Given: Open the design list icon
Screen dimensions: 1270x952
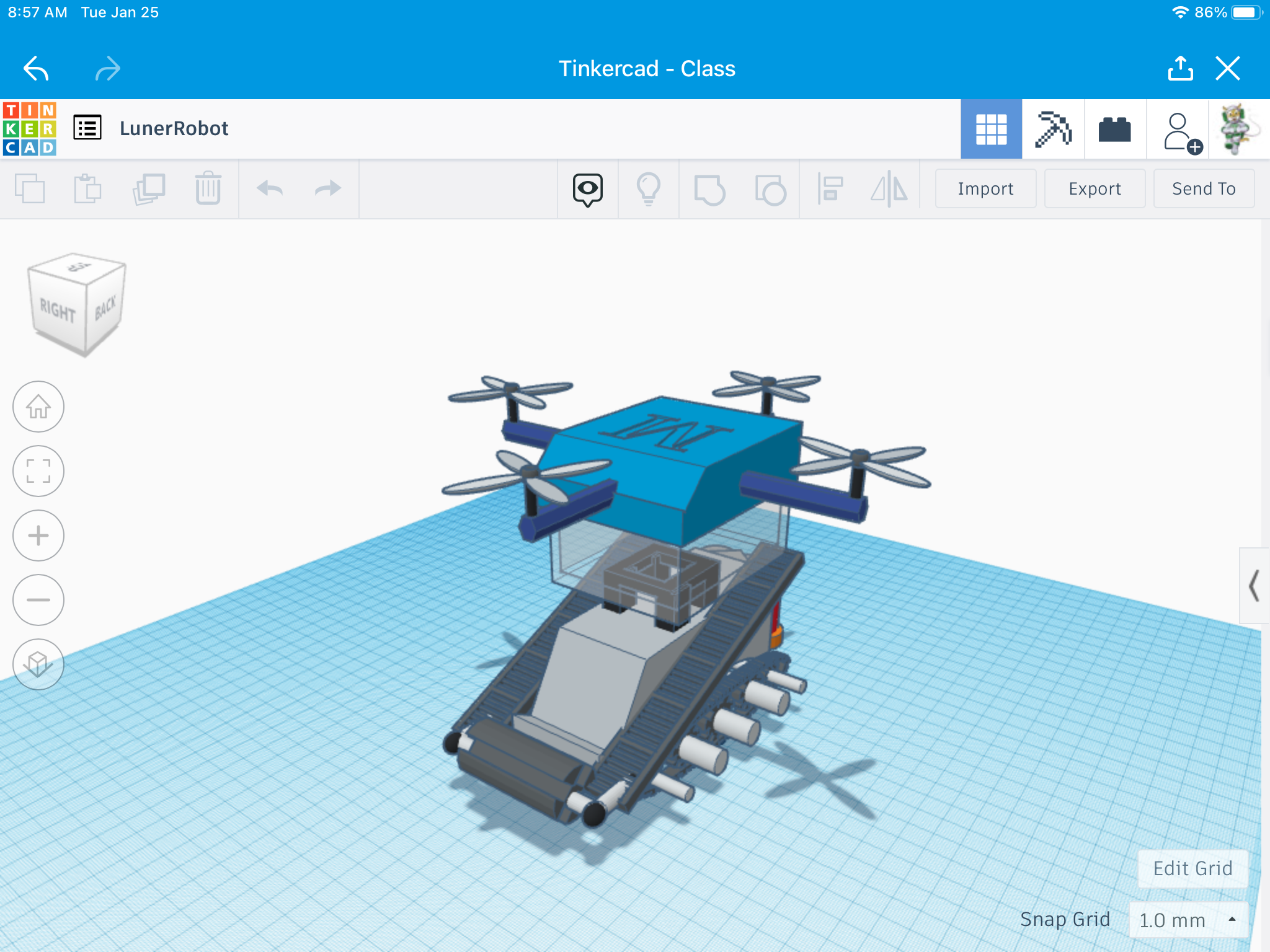Looking at the screenshot, I should coord(87,128).
